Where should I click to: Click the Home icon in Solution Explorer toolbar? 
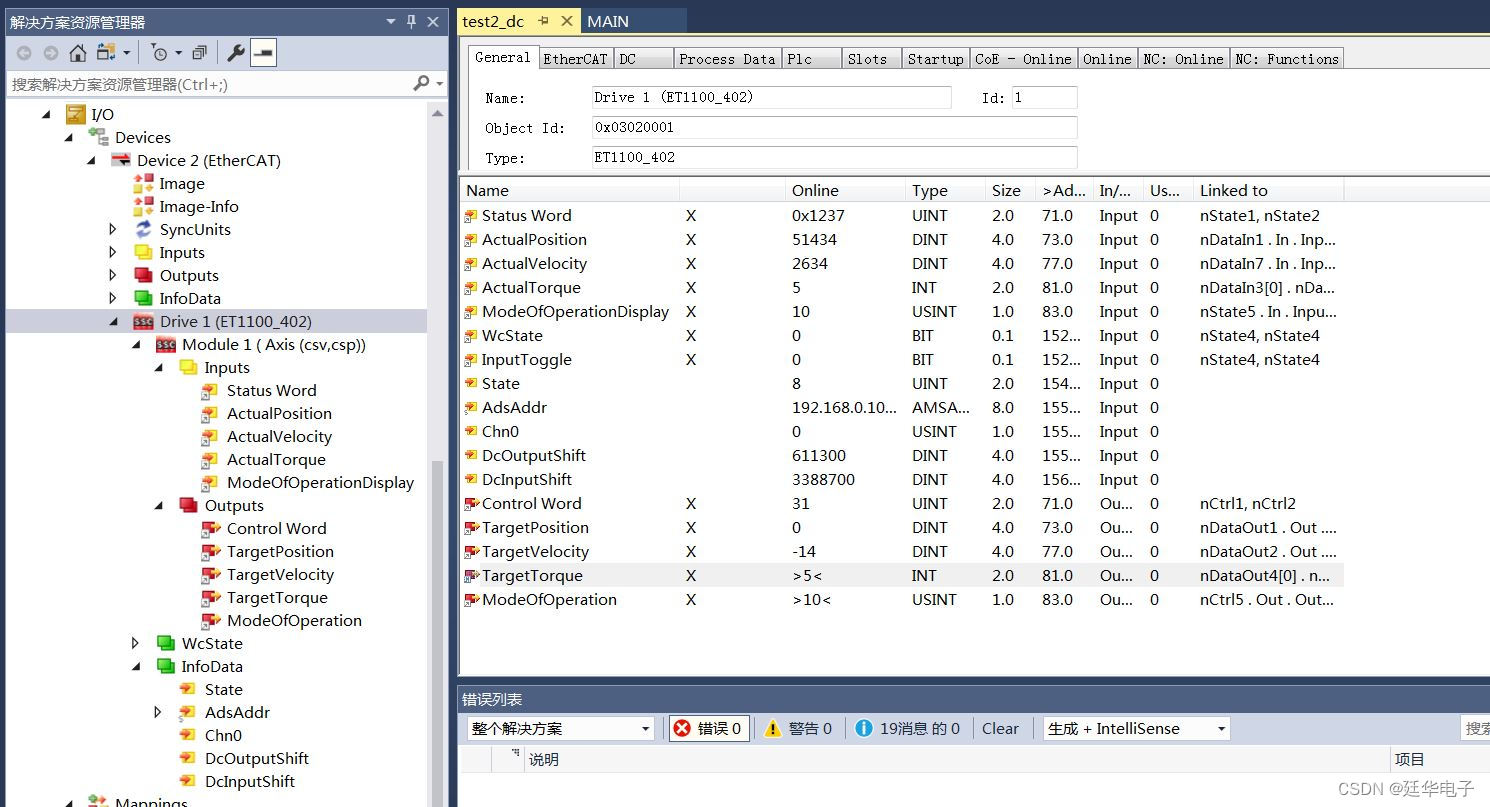(77, 53)
